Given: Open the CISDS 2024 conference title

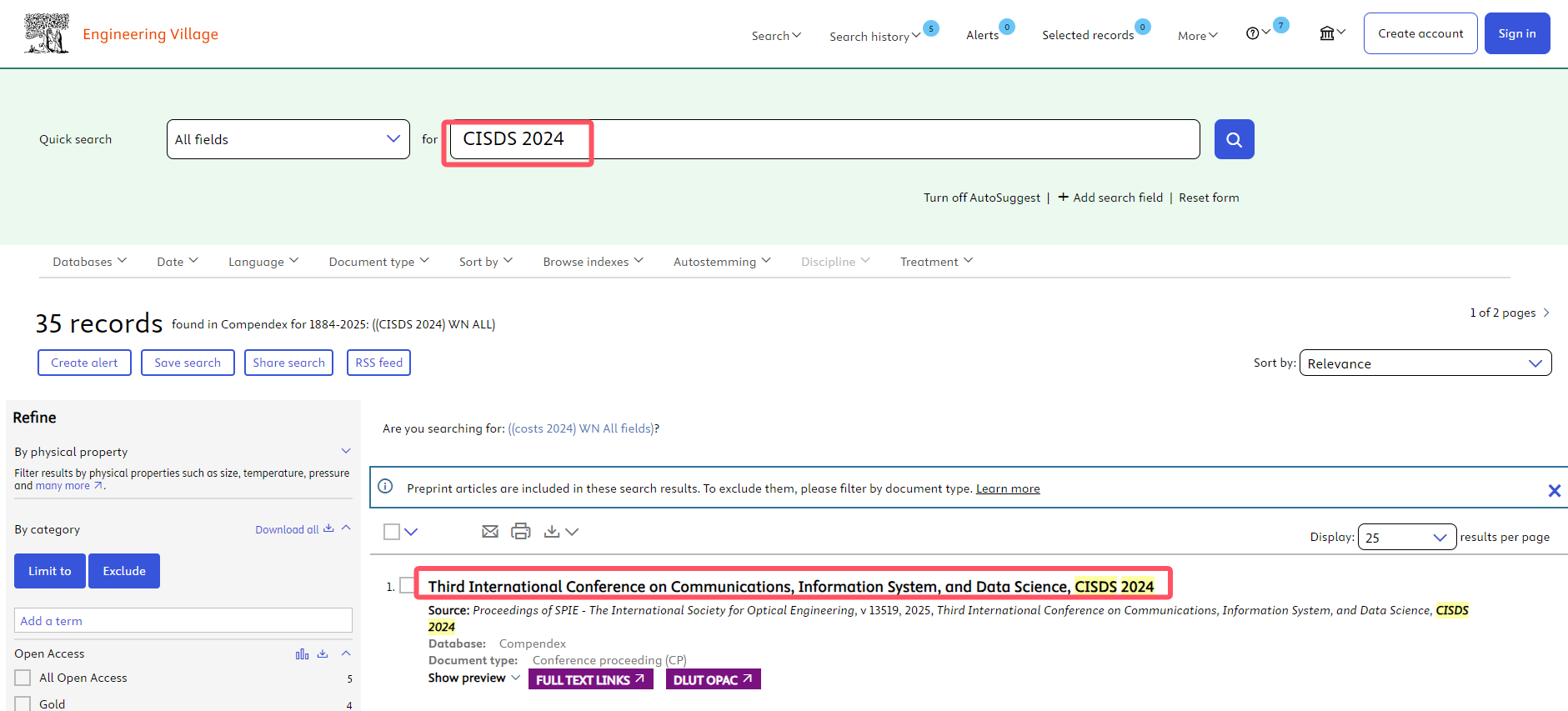Looking at the screenshot, I should (791, 586).
